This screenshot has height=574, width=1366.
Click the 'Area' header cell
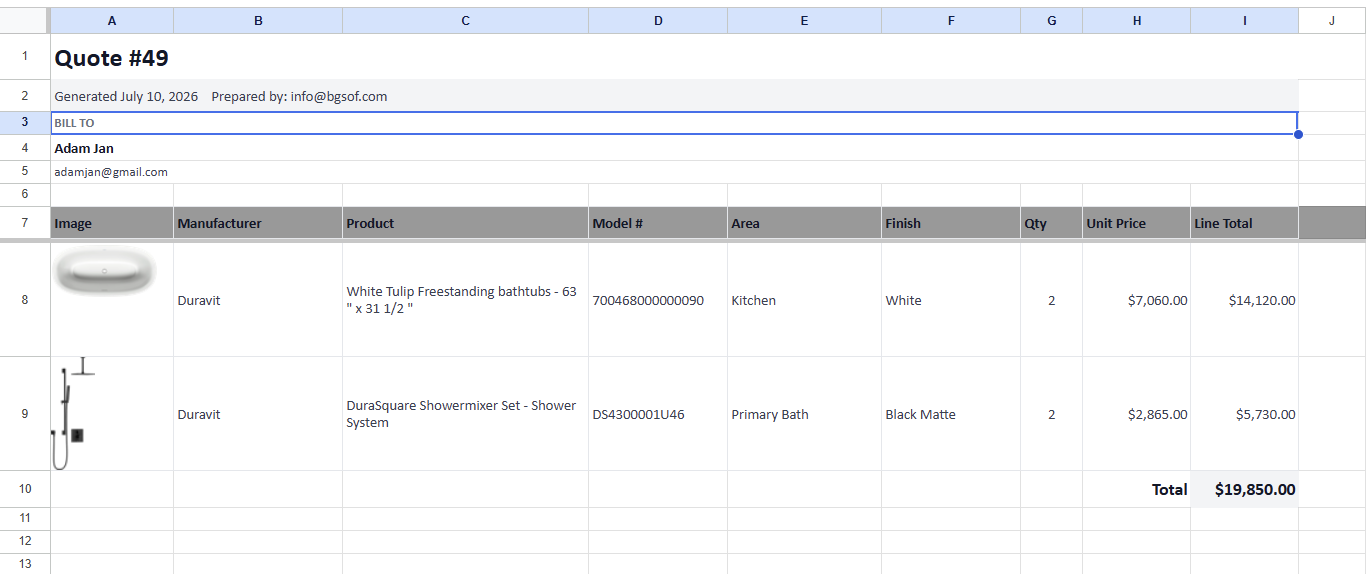tap(804, 223)
